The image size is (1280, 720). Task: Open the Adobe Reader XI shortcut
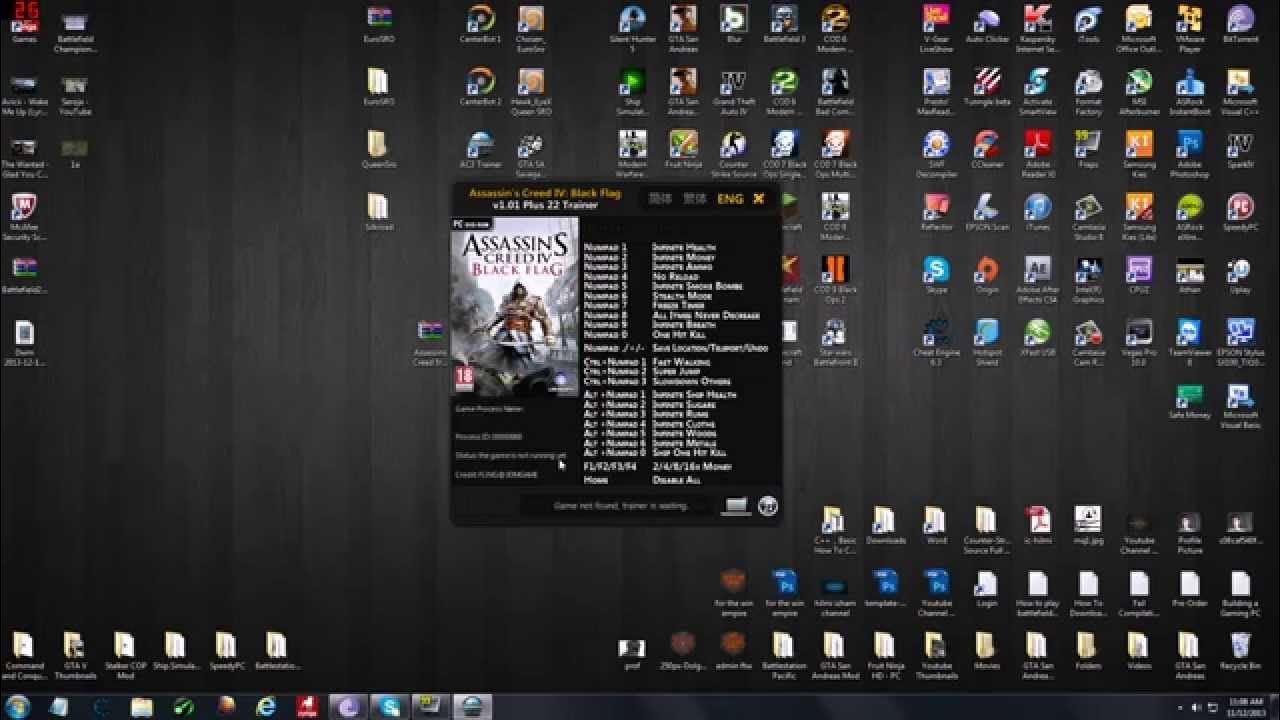coord(1037,154)
